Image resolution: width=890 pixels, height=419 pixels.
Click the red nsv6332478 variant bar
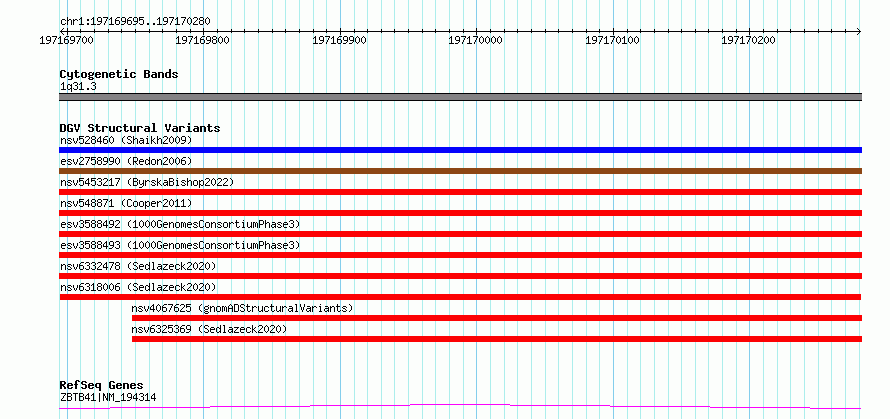pos(460,276)
